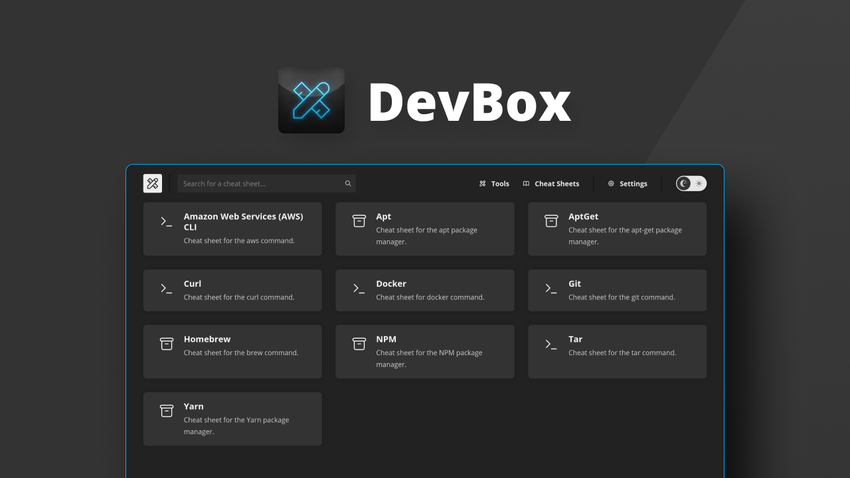This screenshot has width=850, height=478.
Task: Open the NPM cheat sheet title
Action: pos(386,339)
